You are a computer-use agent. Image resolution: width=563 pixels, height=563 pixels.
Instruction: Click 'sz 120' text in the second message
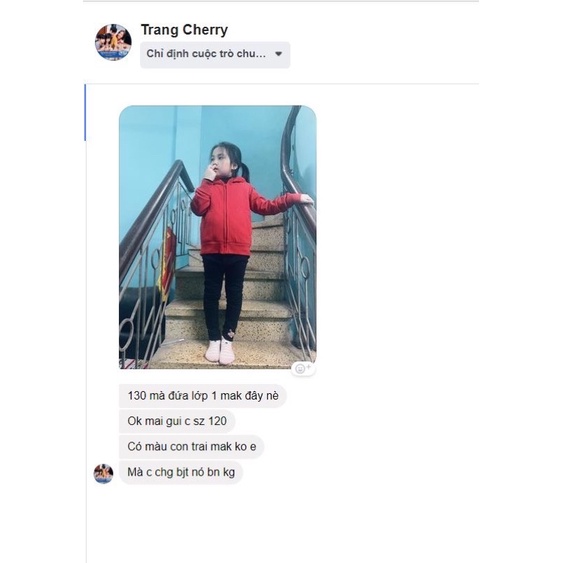(x=210, y=421)
